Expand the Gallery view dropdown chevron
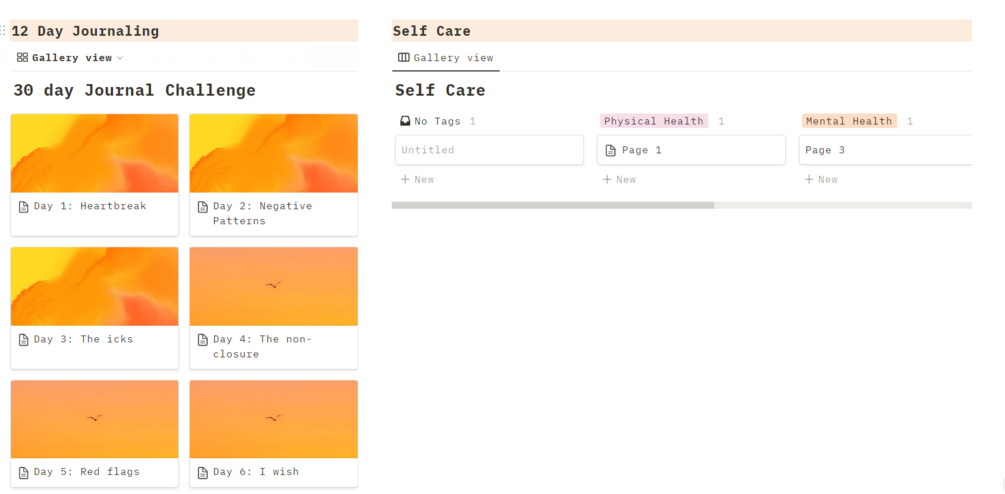The height and width of the screenshot is (494, 1005). point(120,58)
